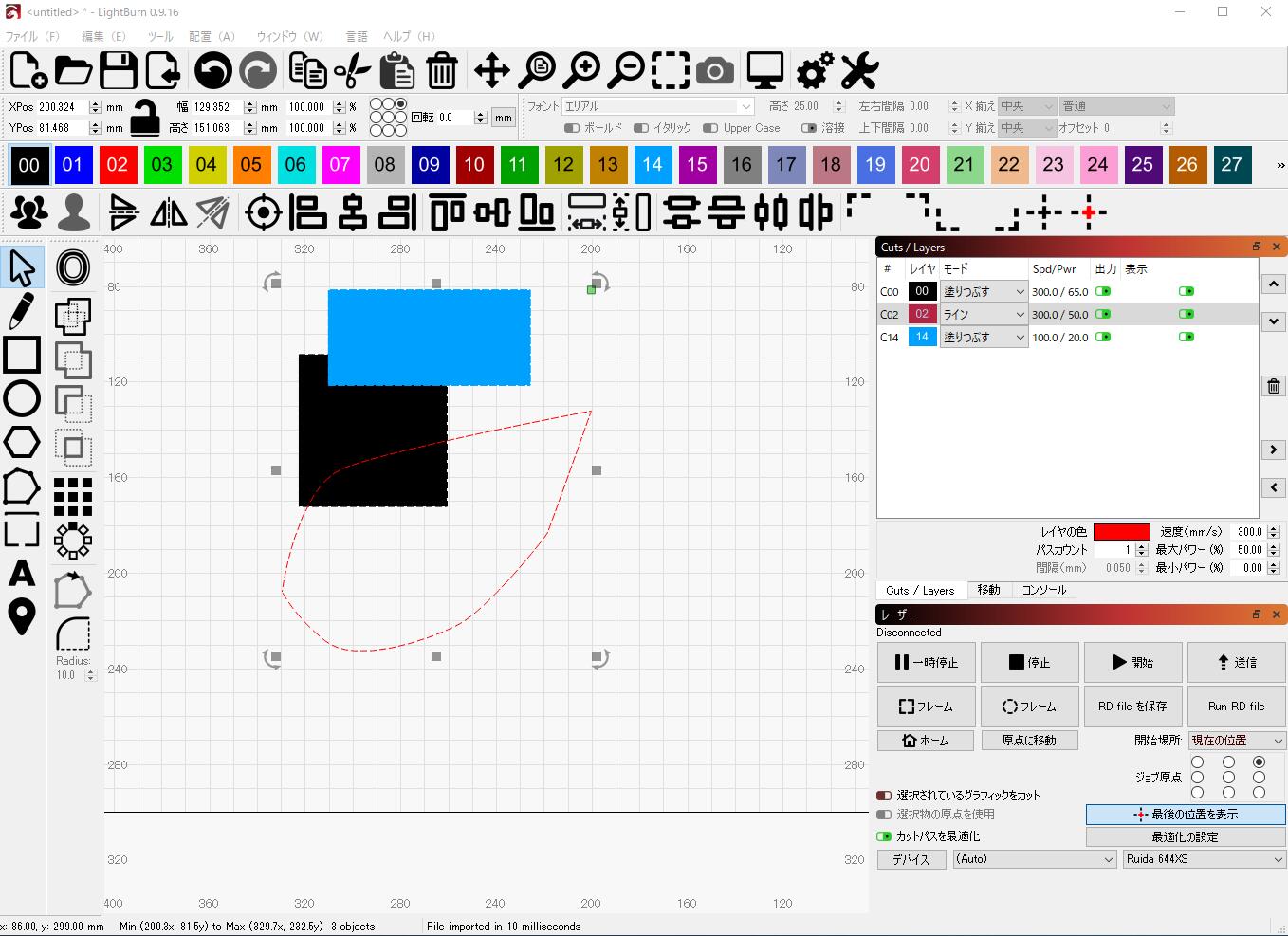Select the Position Laser marker tool
This screenshot has width=1288, height=936.
click(x=22, y=616)
